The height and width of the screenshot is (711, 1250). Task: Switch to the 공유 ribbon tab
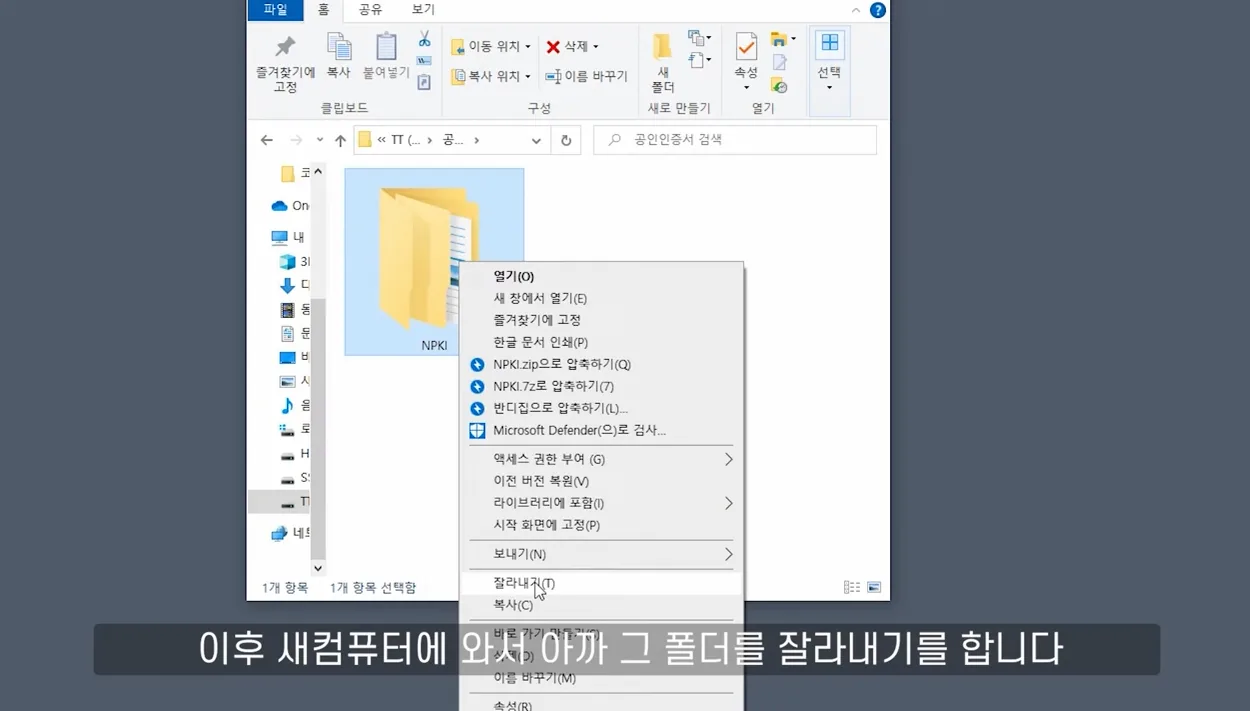370,10
